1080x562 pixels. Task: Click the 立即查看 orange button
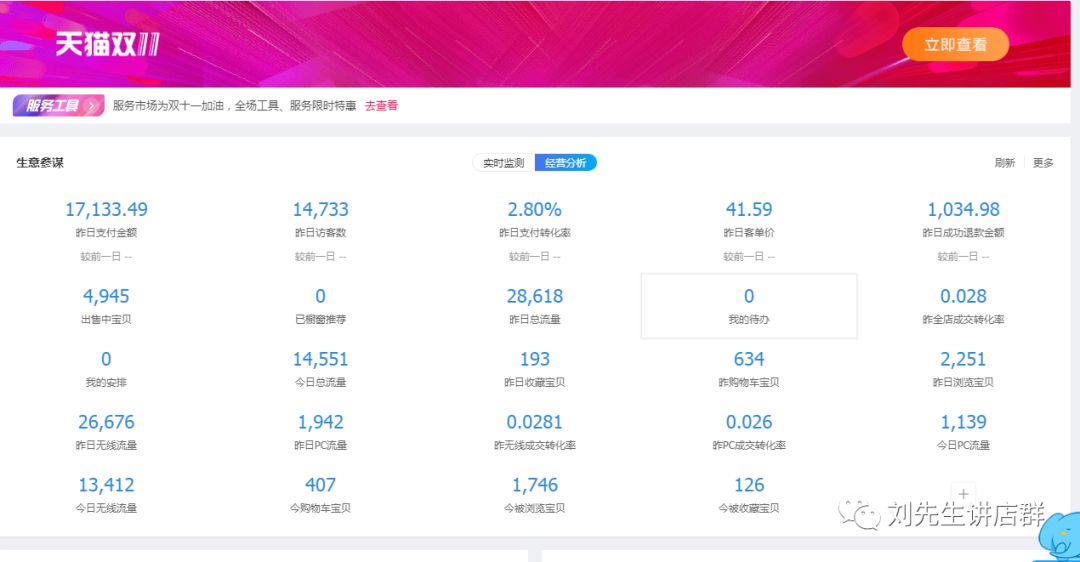click(955, 45)
